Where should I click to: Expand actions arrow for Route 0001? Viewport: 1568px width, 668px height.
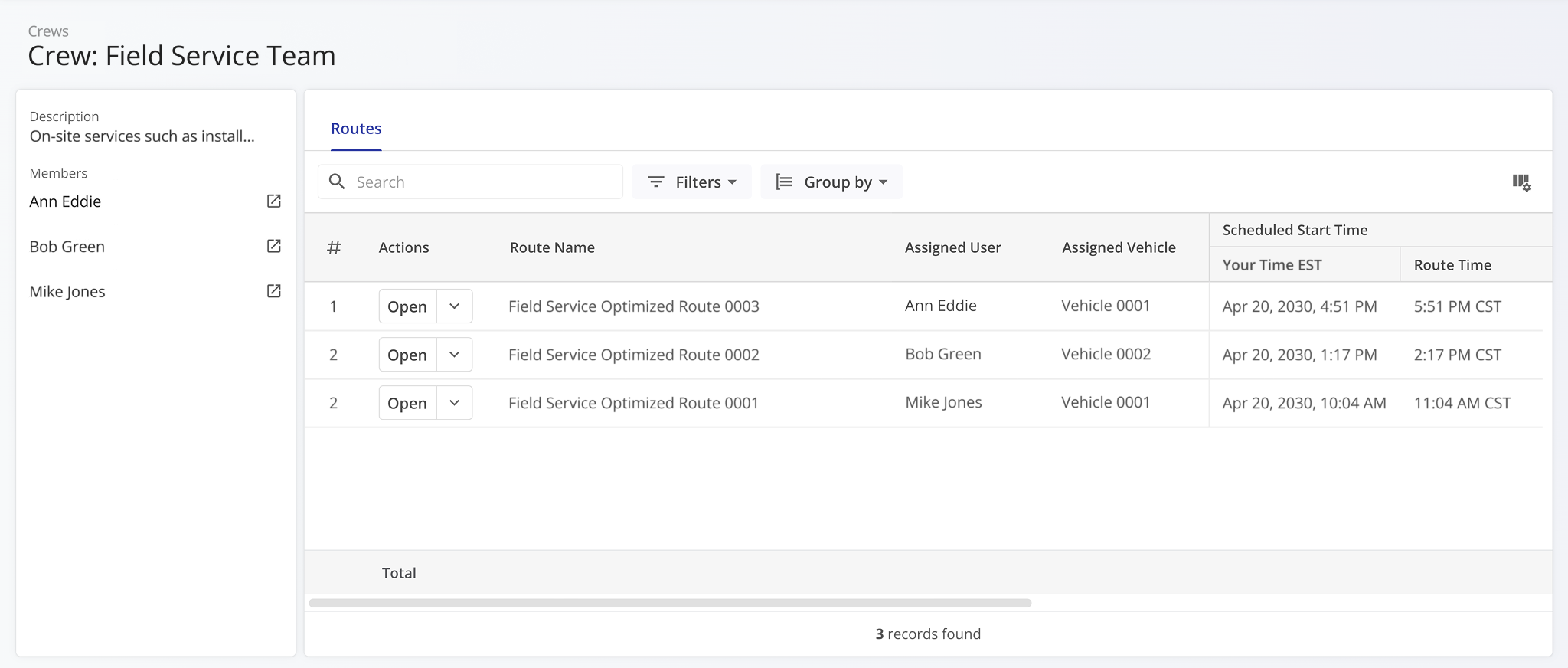pyautogui.click(x=455, y=403)
